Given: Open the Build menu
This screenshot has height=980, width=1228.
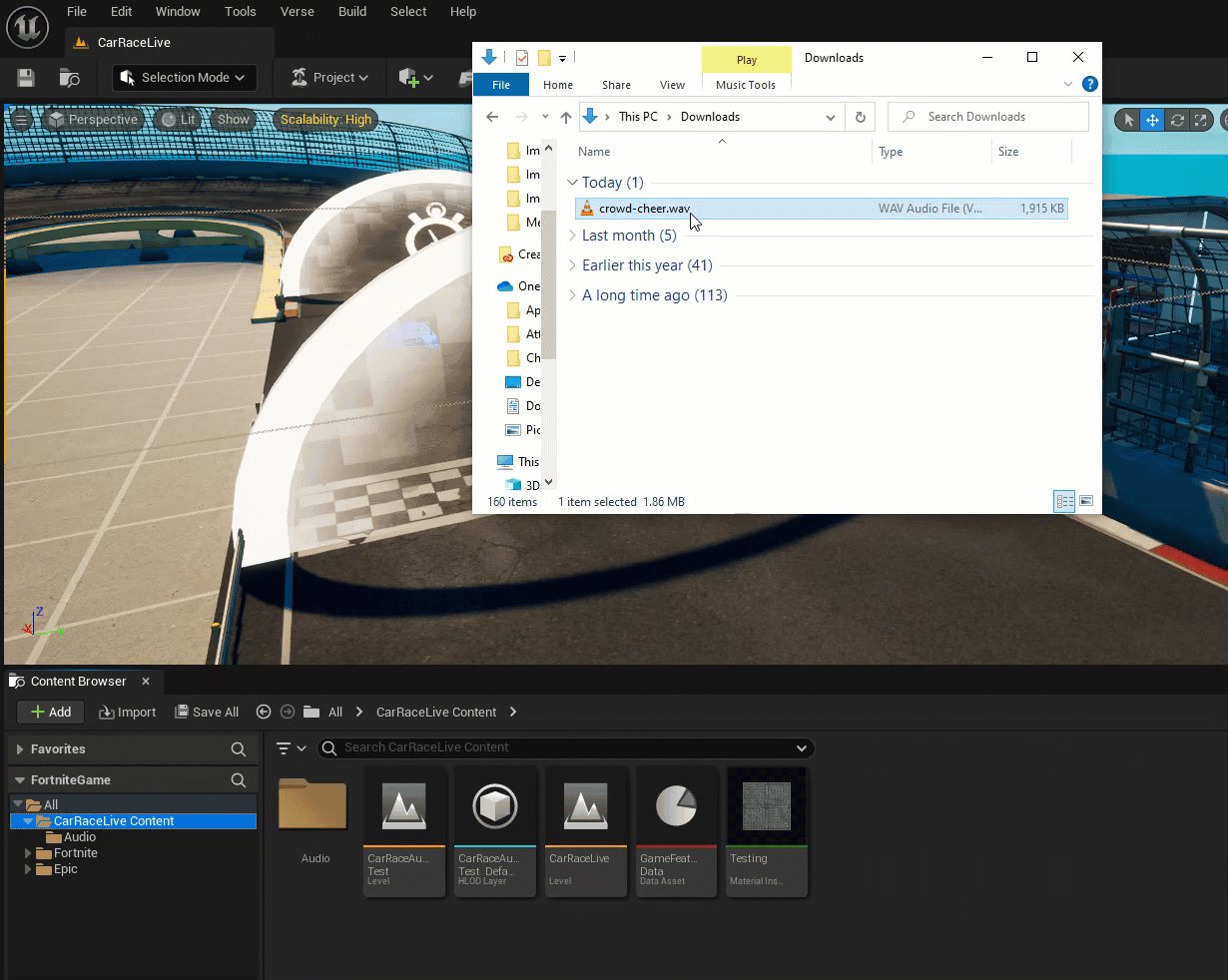Looking at the screenshot, I should 352,12.
